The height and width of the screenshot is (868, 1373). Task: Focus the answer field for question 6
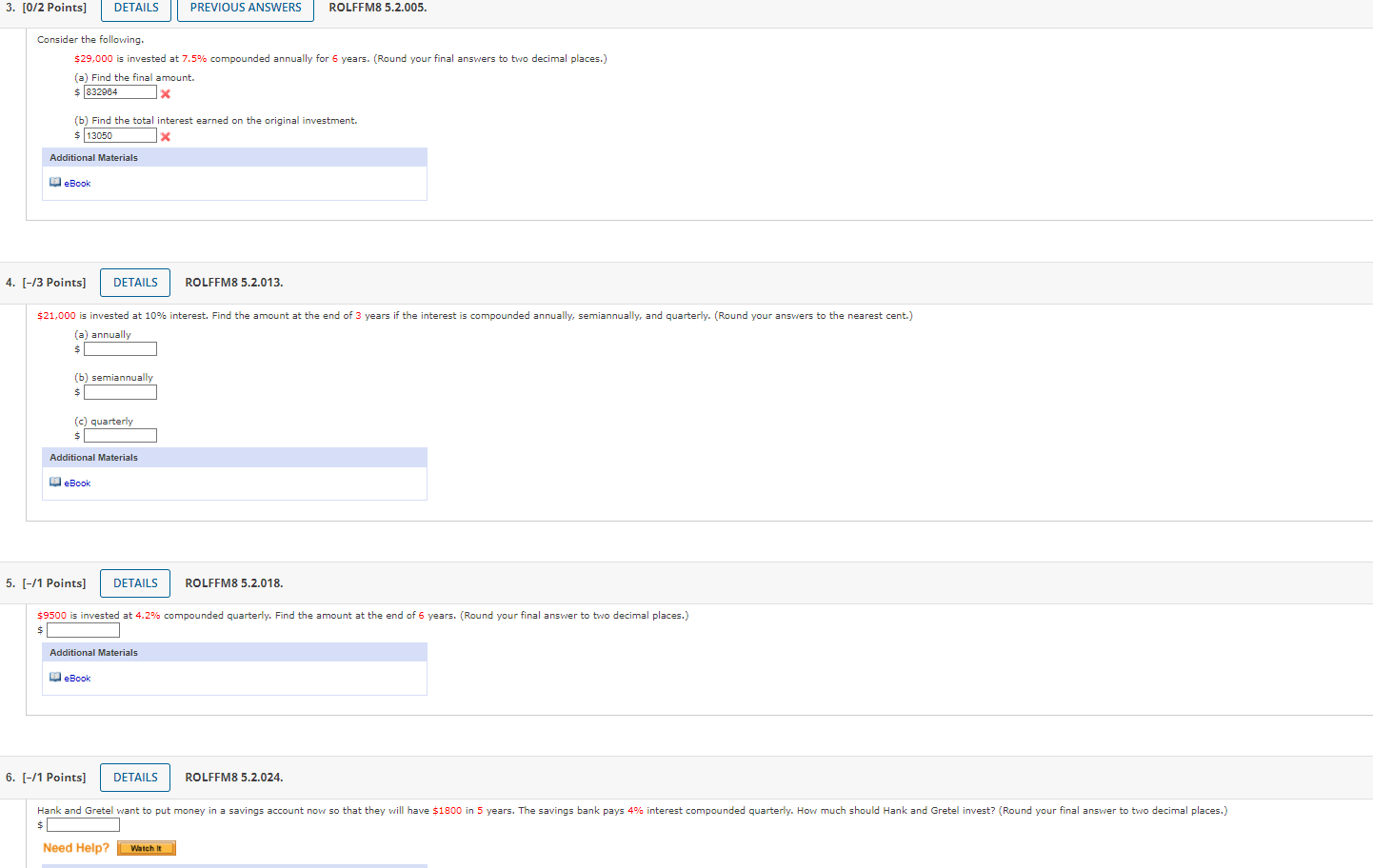[83, 825]
